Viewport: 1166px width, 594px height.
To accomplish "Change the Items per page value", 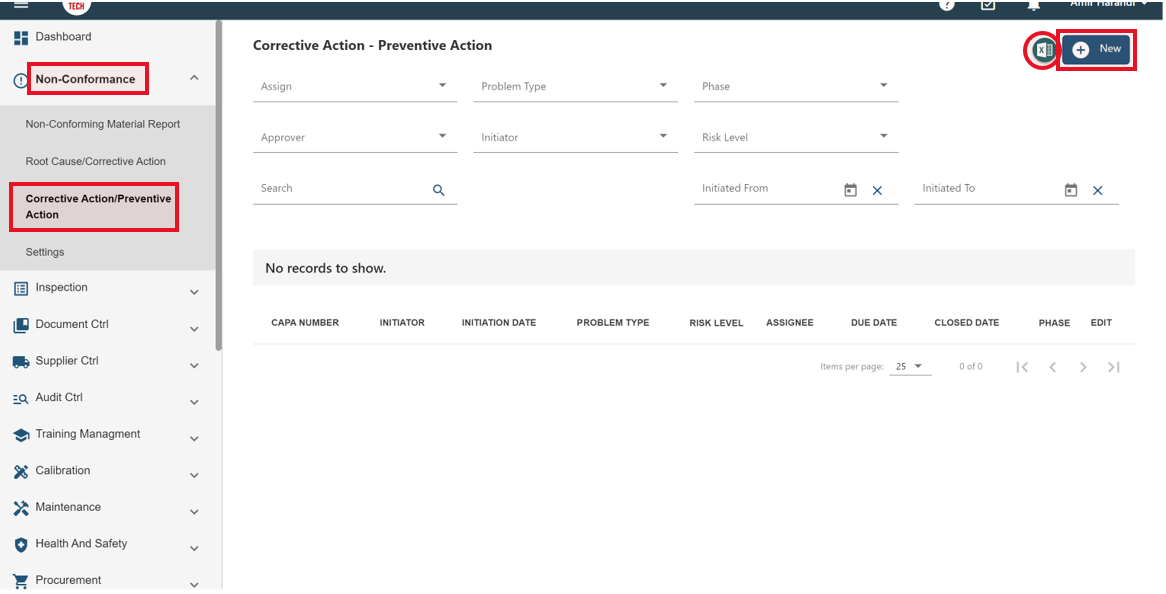I will [x=909, y=366].
